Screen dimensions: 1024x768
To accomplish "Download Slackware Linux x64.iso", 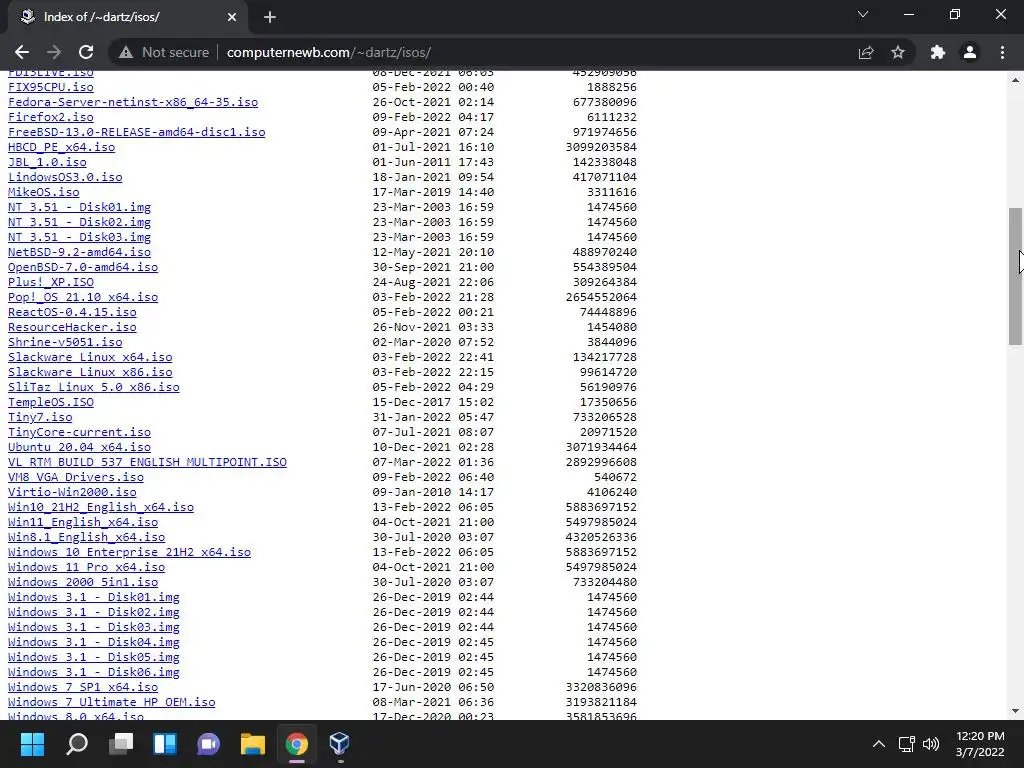I will (90, 357).
